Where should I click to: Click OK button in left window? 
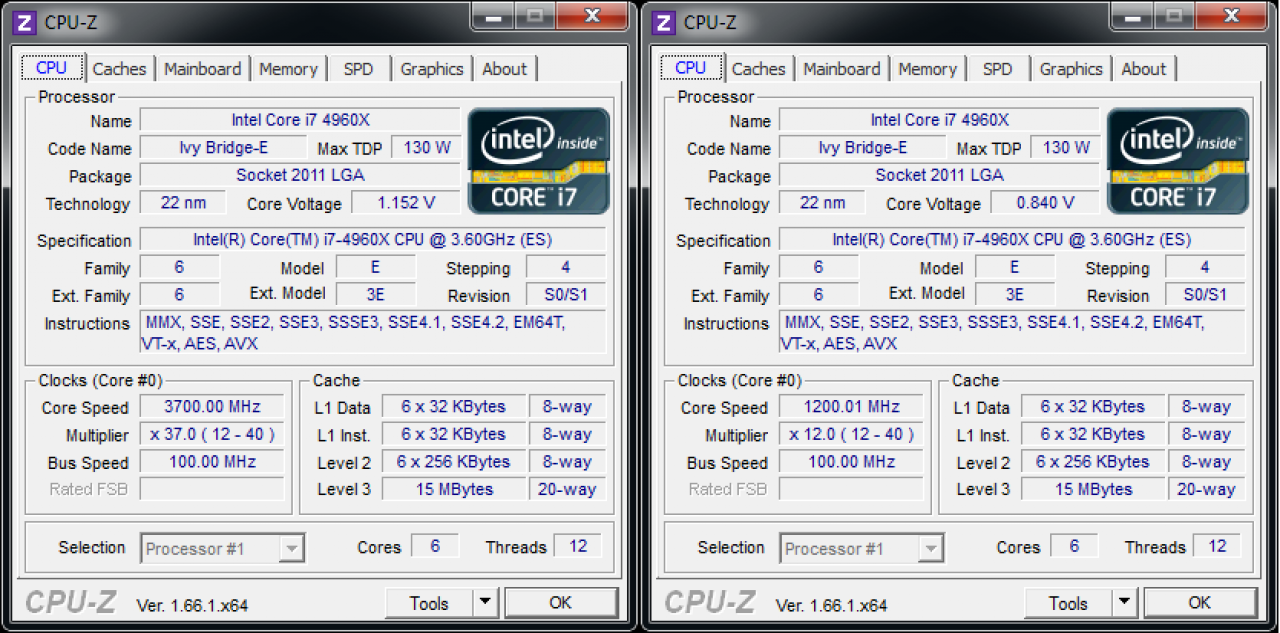(560, 603)
